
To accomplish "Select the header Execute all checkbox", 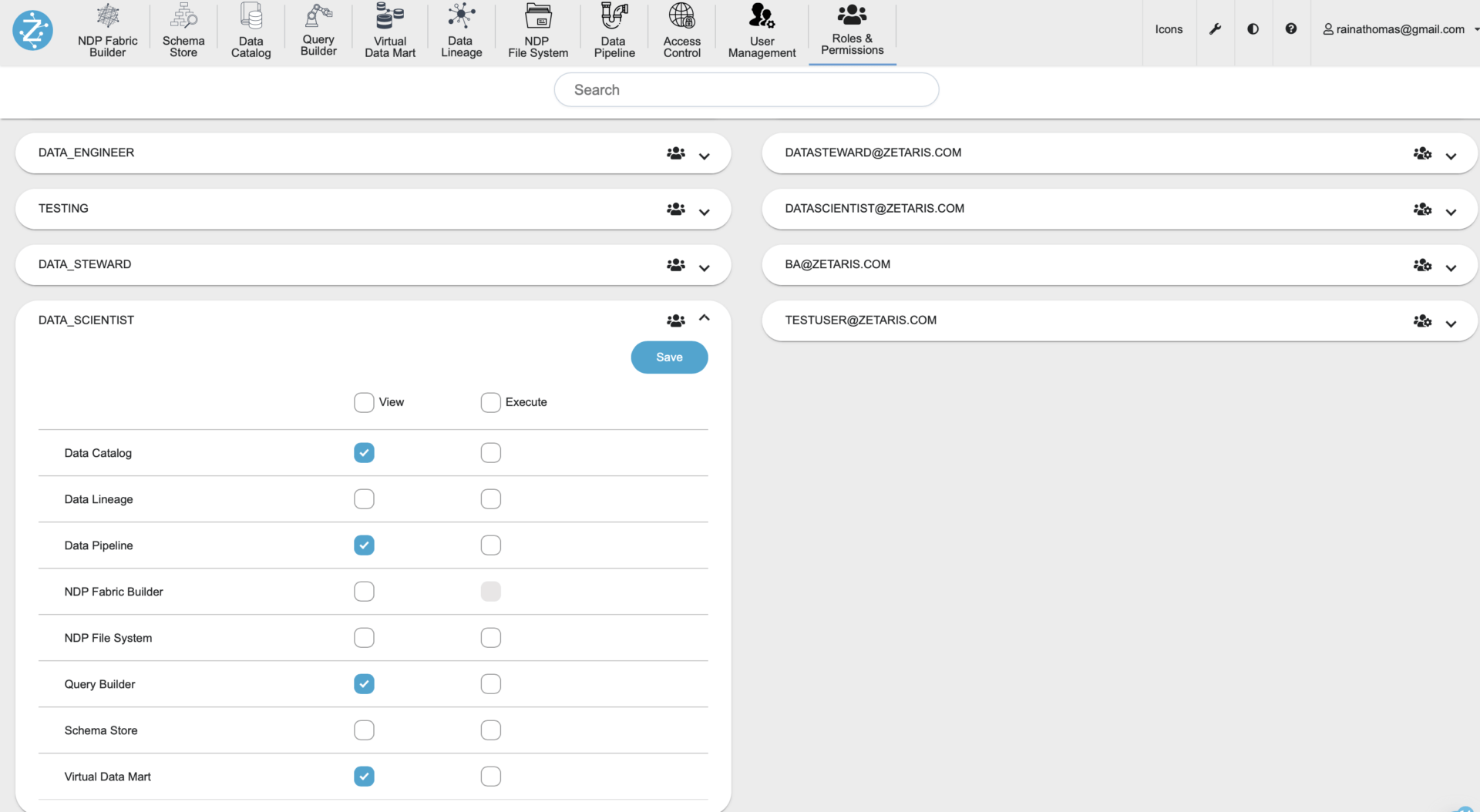I will [x=490, y=402].
